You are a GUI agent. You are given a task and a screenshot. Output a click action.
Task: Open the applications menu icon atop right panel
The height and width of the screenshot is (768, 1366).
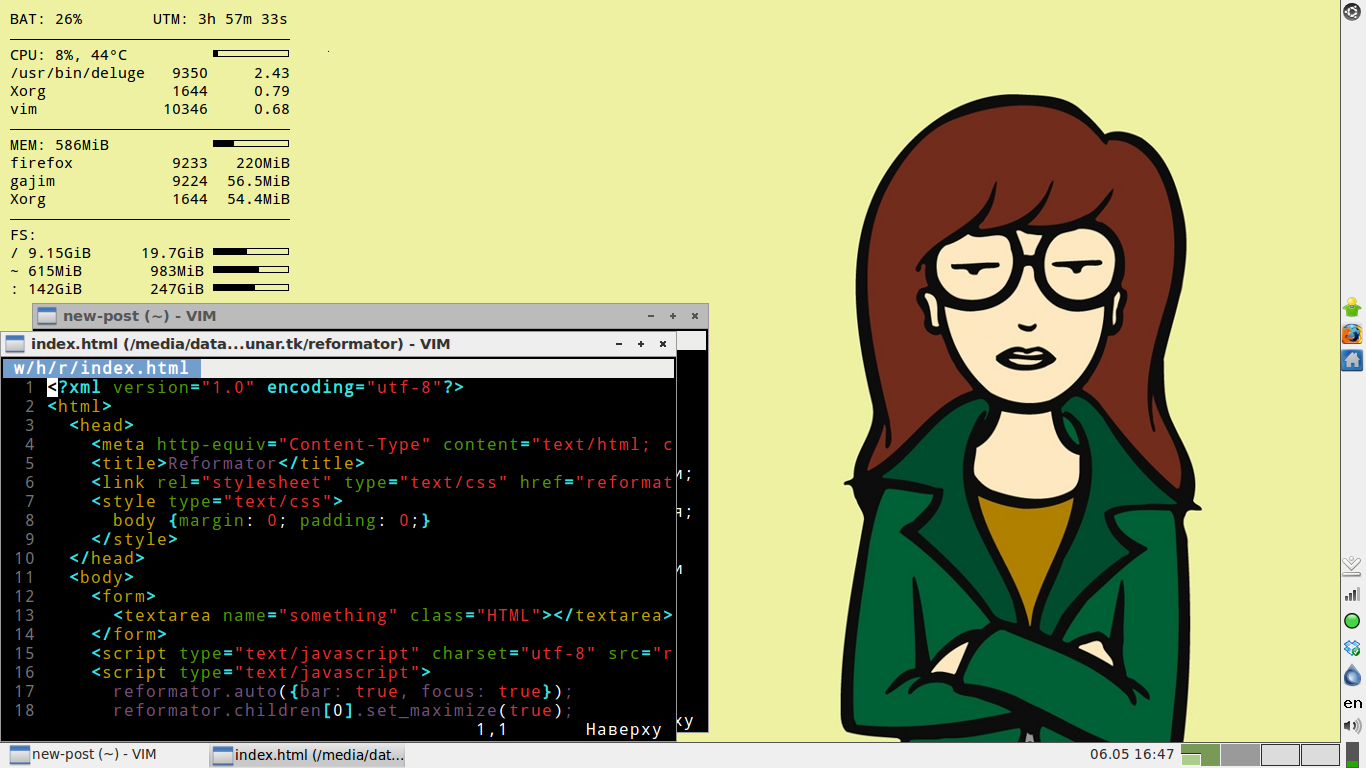pyautogui.click(x=1352, y=12)
